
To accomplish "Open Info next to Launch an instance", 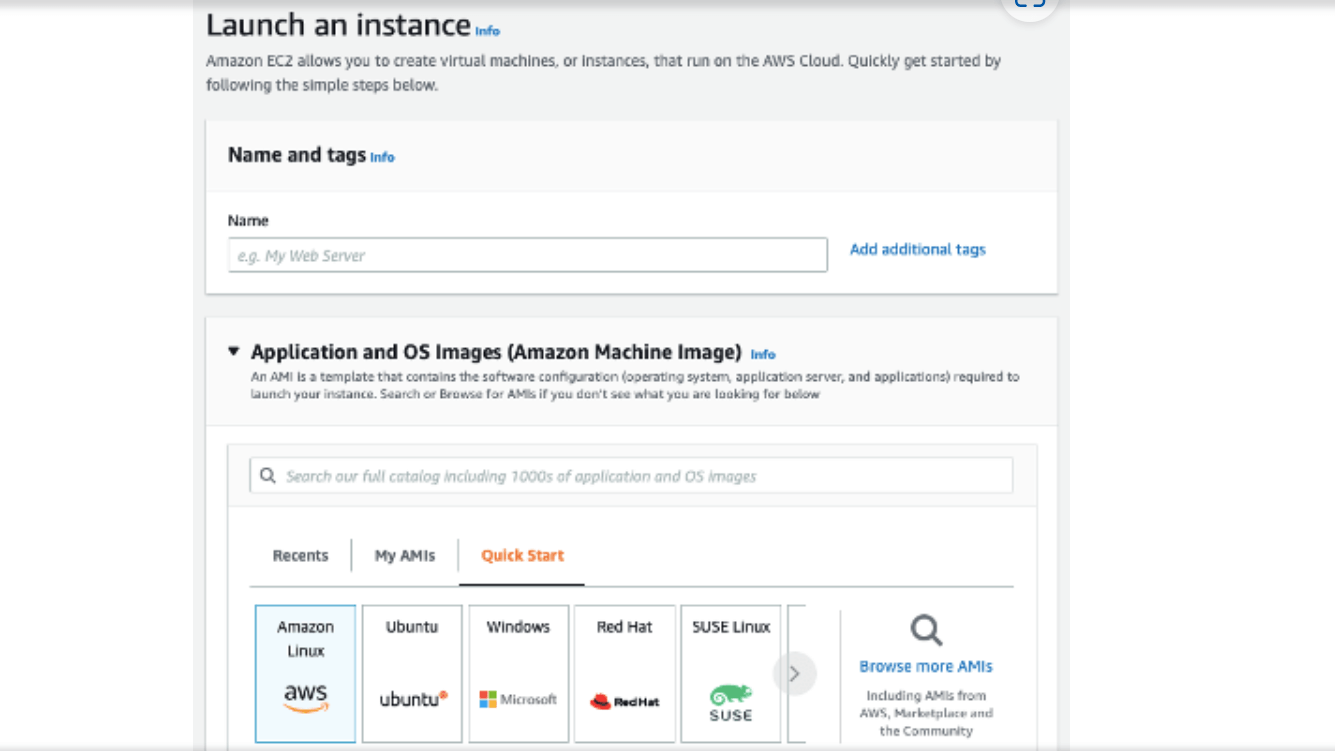I will coord(486,30).
